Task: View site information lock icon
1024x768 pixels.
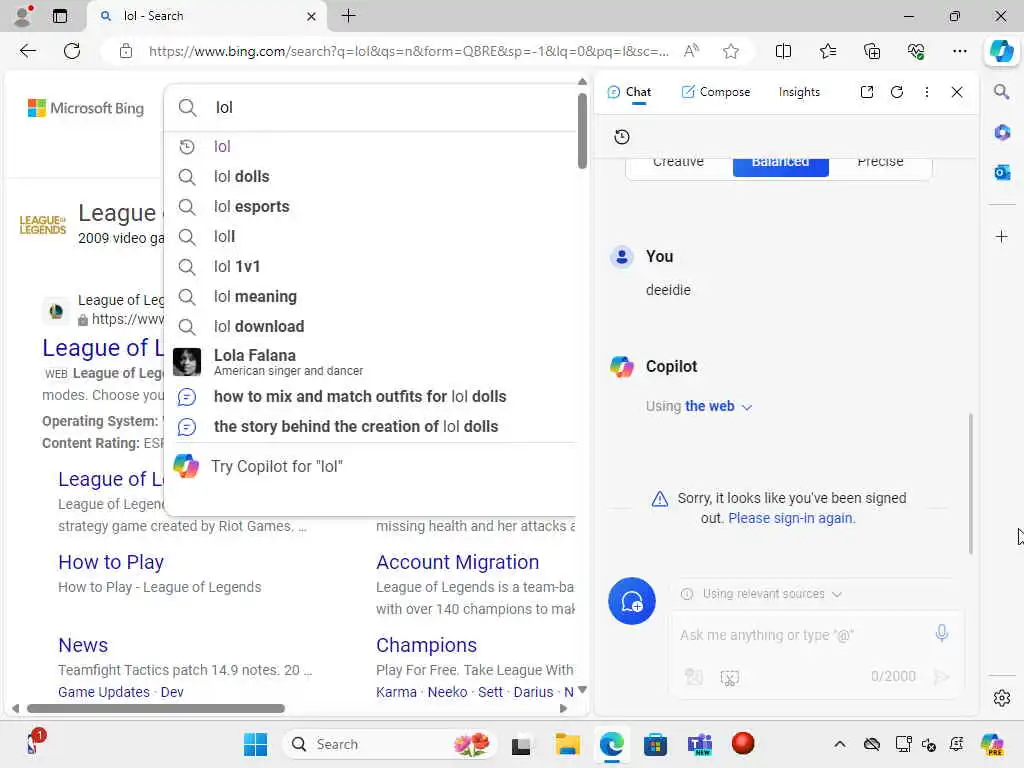Action: tap(125, 51)
